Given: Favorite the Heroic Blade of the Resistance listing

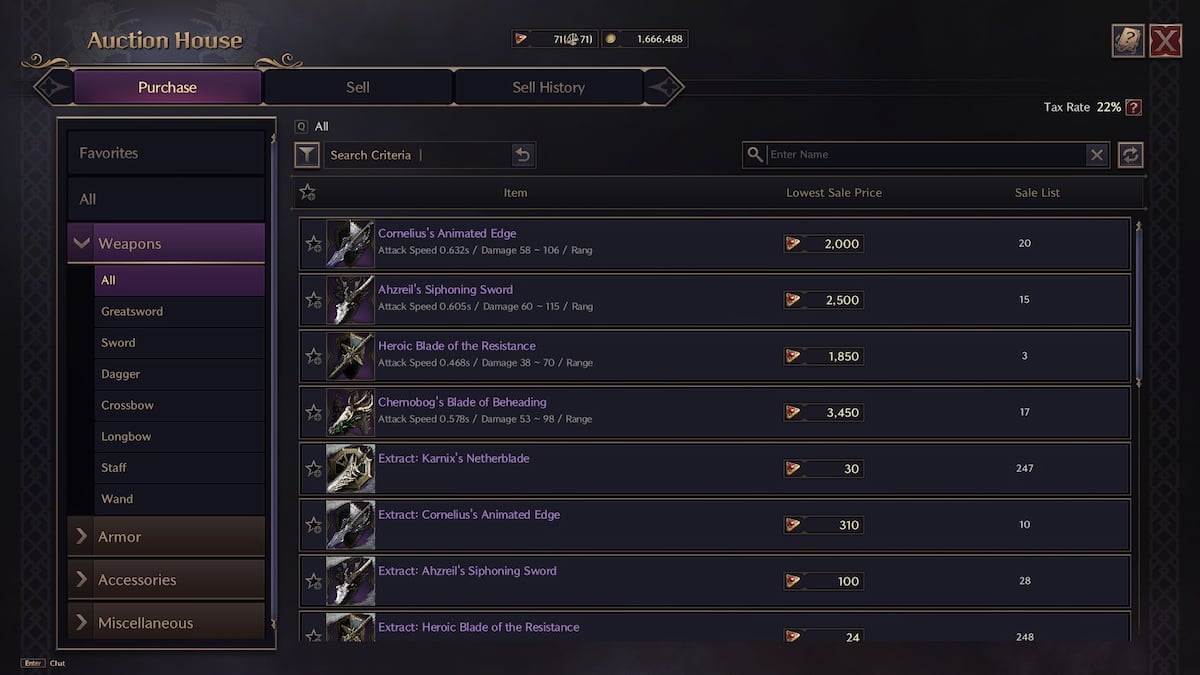Looking at the screenshot, I should [314, 355].
